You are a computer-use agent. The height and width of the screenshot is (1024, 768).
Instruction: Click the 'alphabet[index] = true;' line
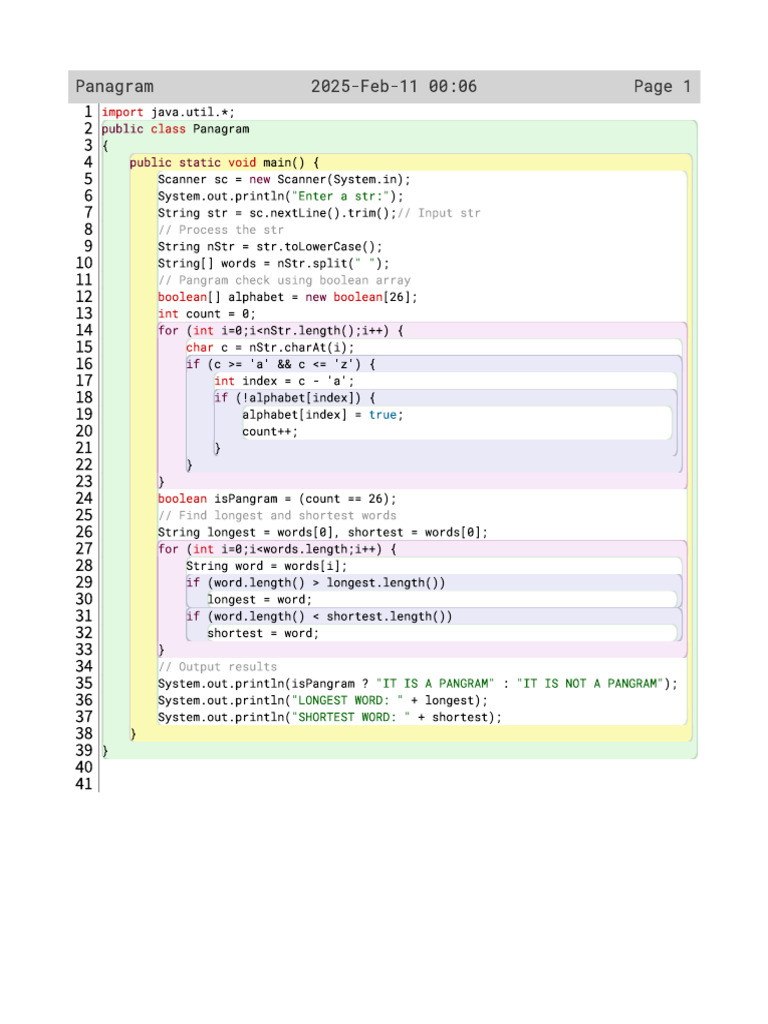tap(323, 415)
